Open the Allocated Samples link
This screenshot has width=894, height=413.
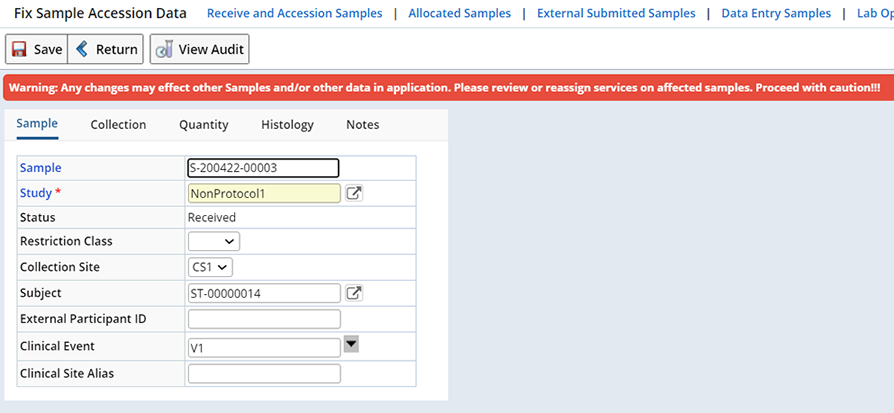[x=460, y=13]
